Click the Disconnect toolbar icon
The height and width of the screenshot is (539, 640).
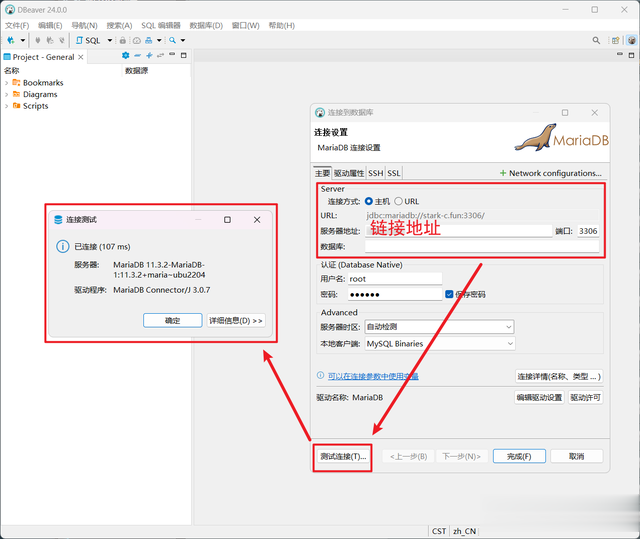tap(62, 40)
